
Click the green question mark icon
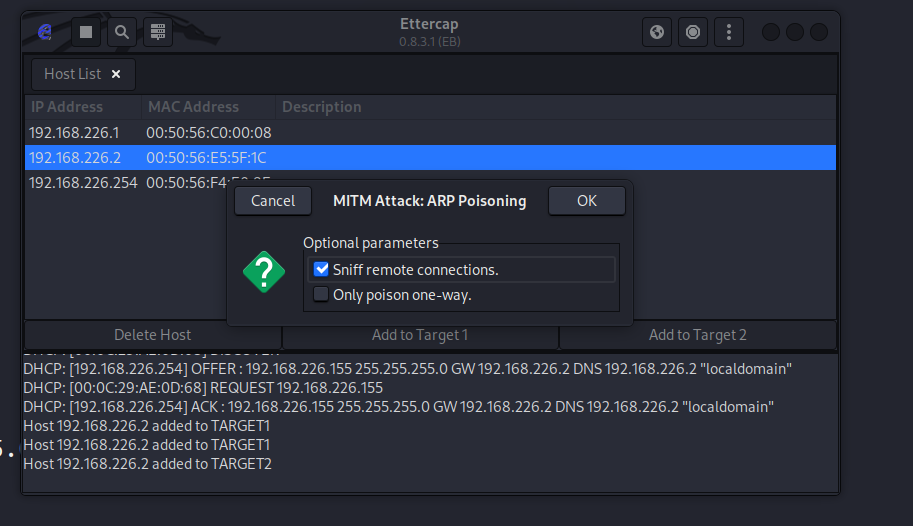263,272
